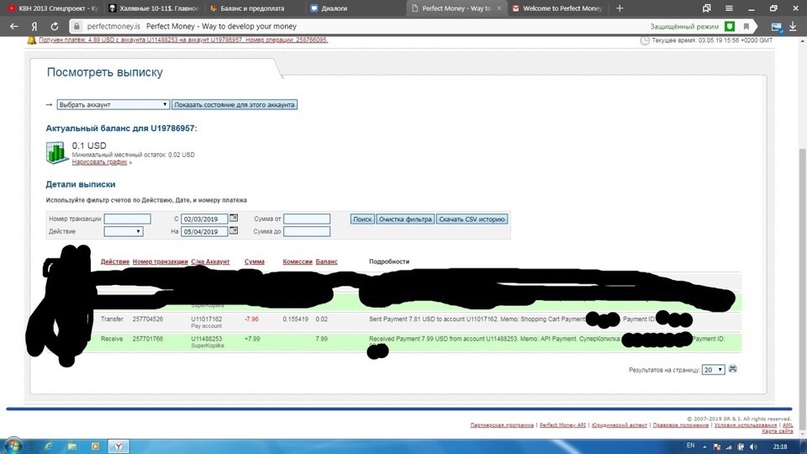This screenshot has width=807, height=454.
Task: Click the 'Номер транзакции' input field
Action: pyautogui.click(x=127, y=219)
